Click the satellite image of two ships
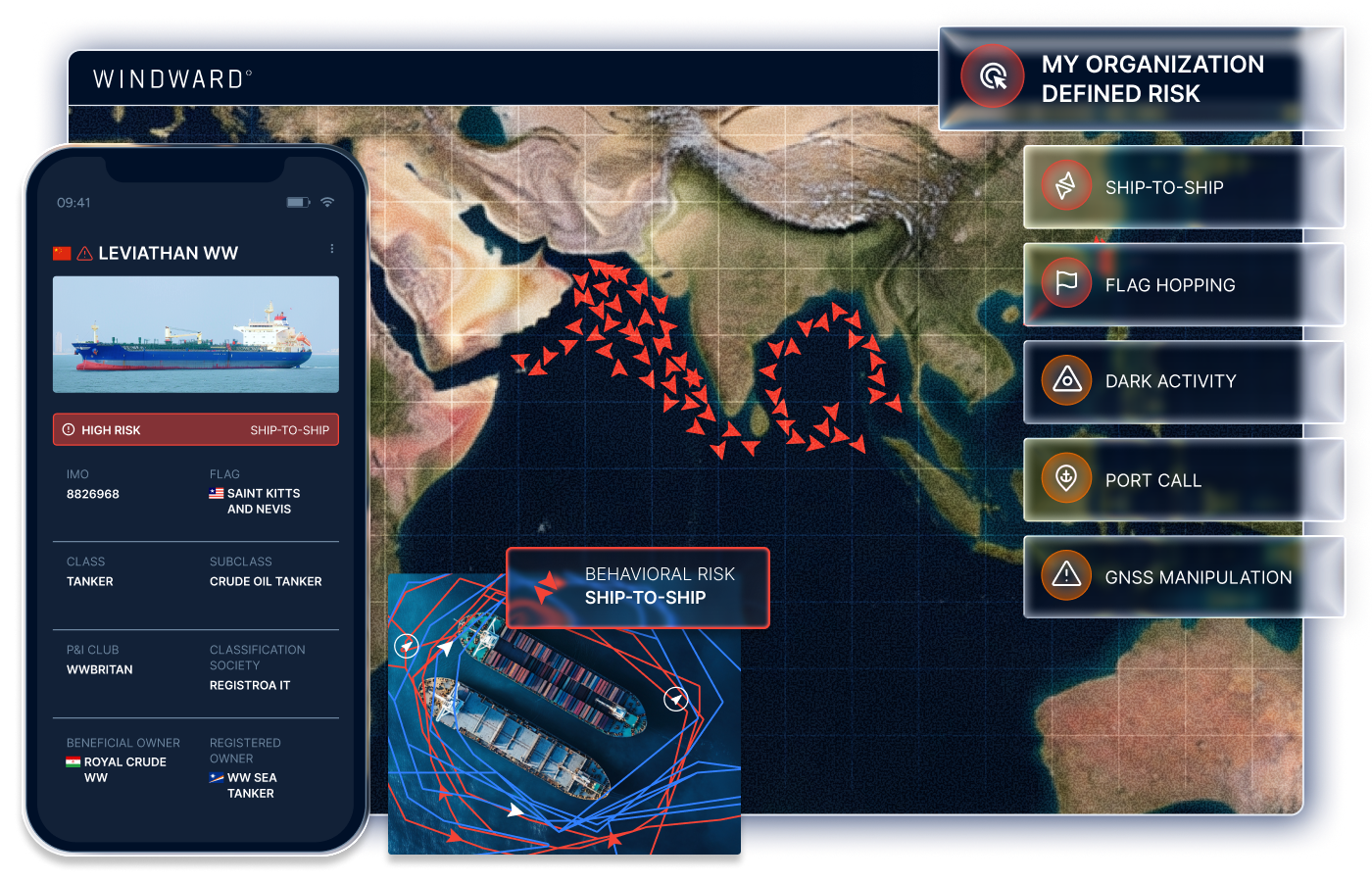 (563, 745)
